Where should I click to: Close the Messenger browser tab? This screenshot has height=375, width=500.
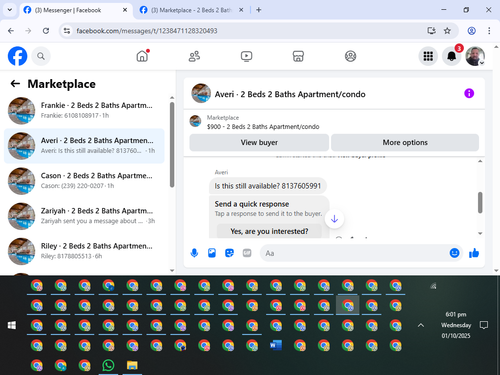pyautogui.click(x=125, y=10)
